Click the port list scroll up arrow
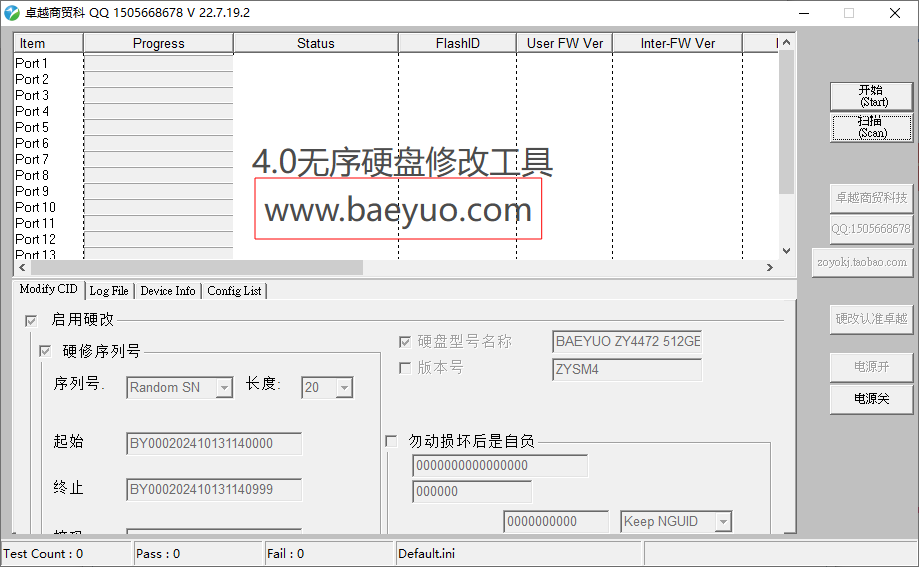Viewport: 919px width, 567px height. pos(787,42)
